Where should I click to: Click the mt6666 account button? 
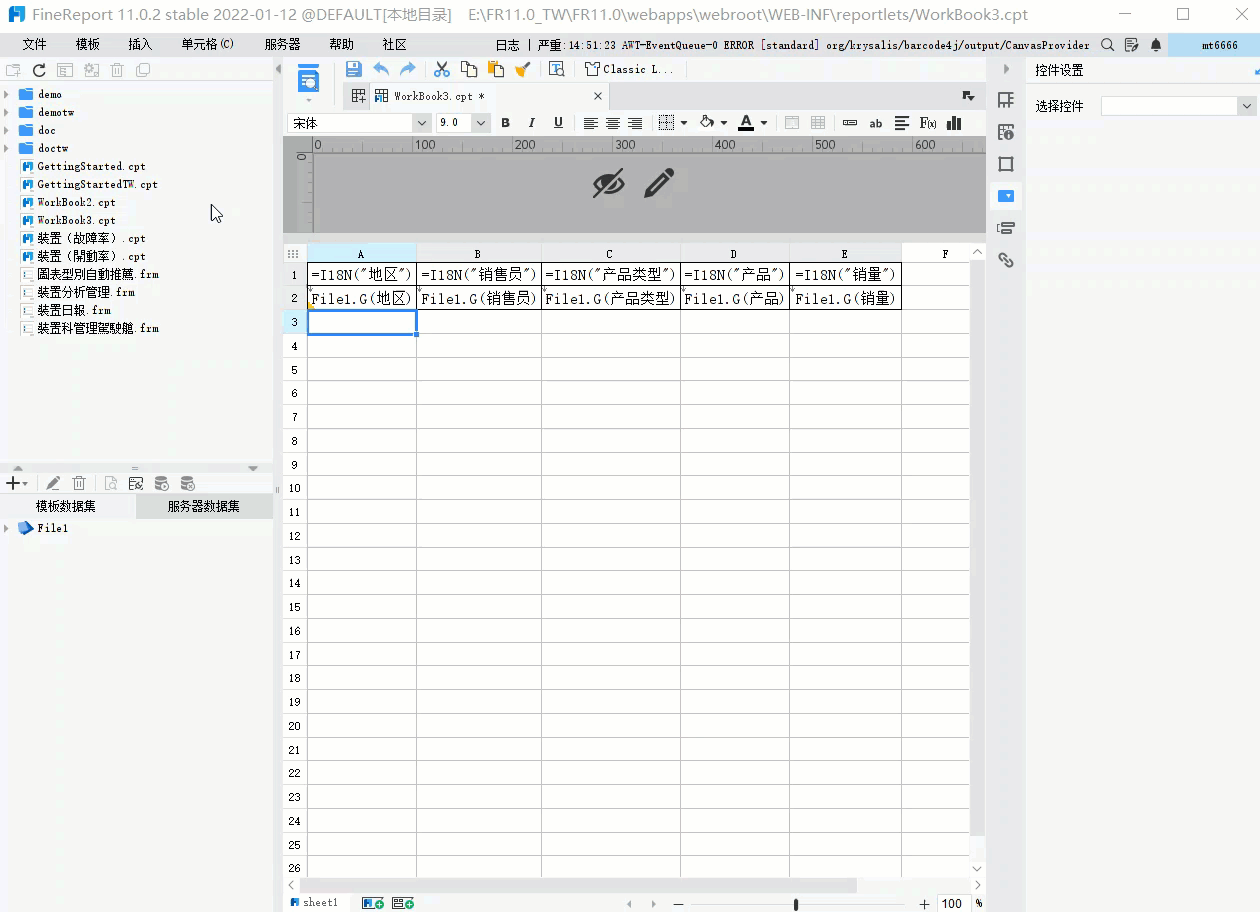click(x=1213, y=45)
